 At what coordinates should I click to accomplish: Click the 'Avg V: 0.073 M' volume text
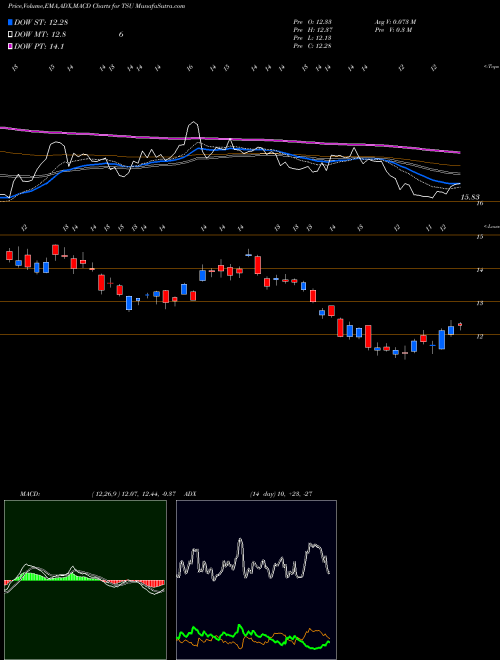click(395, 22)
